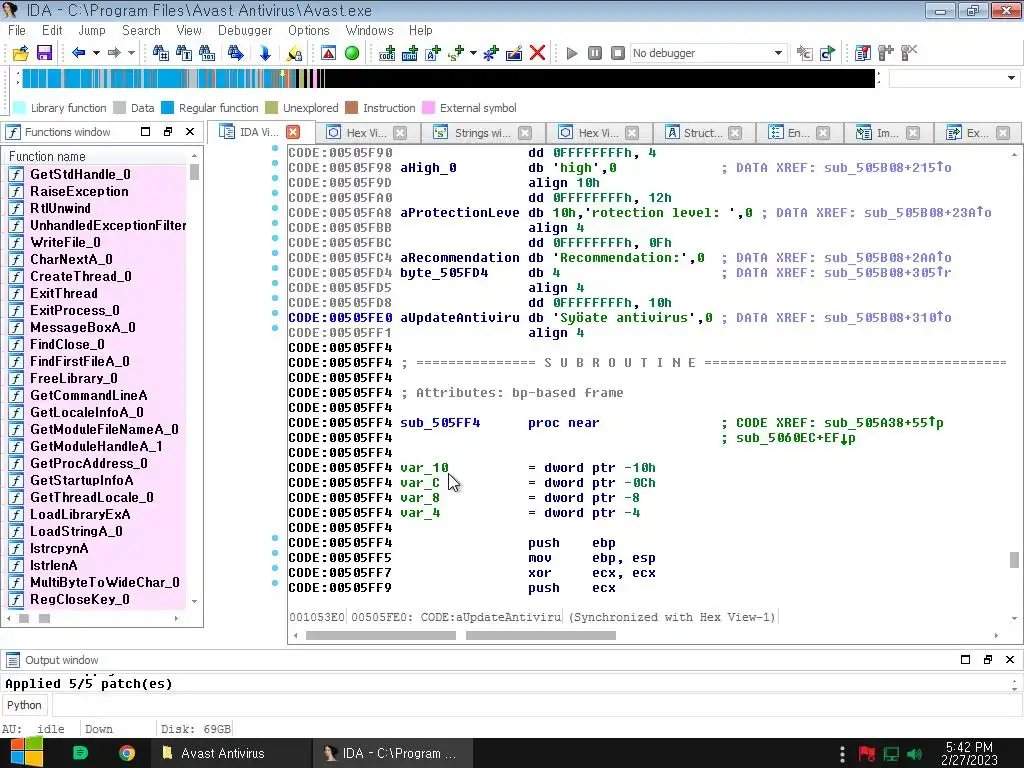The height and width of the screenshot is (768, 1024).
Task: Open the No debugger dropdown
Action: (x=778, y=53)
